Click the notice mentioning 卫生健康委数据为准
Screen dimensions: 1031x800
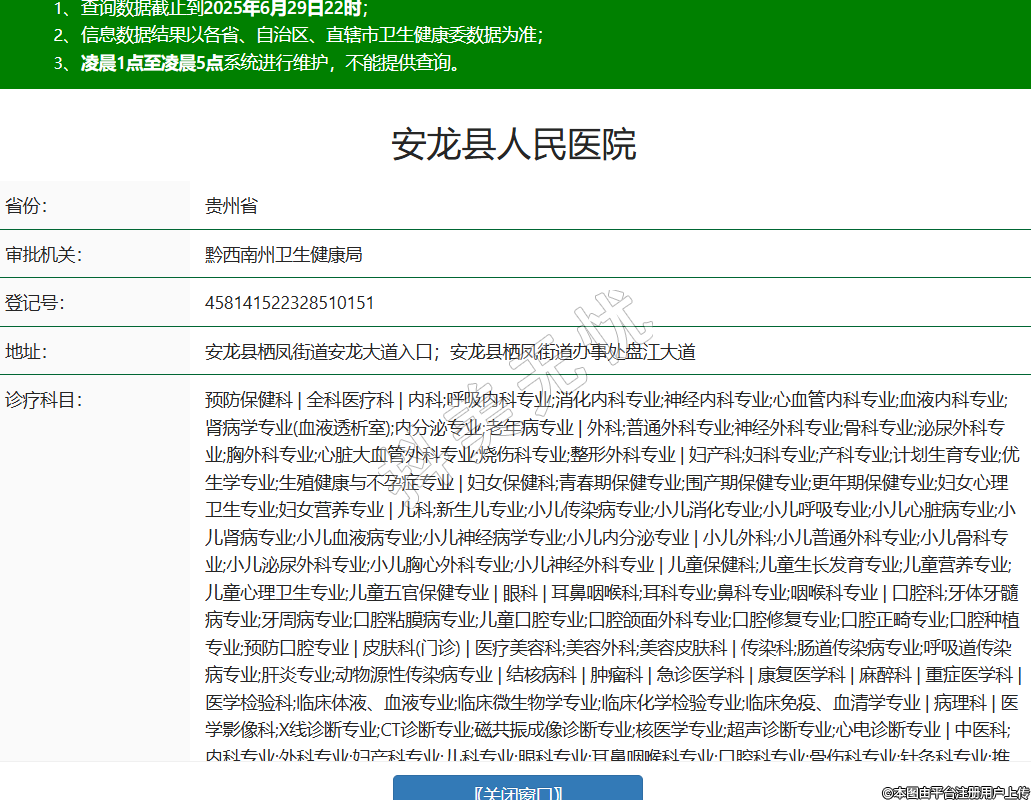tap(311, 36)
